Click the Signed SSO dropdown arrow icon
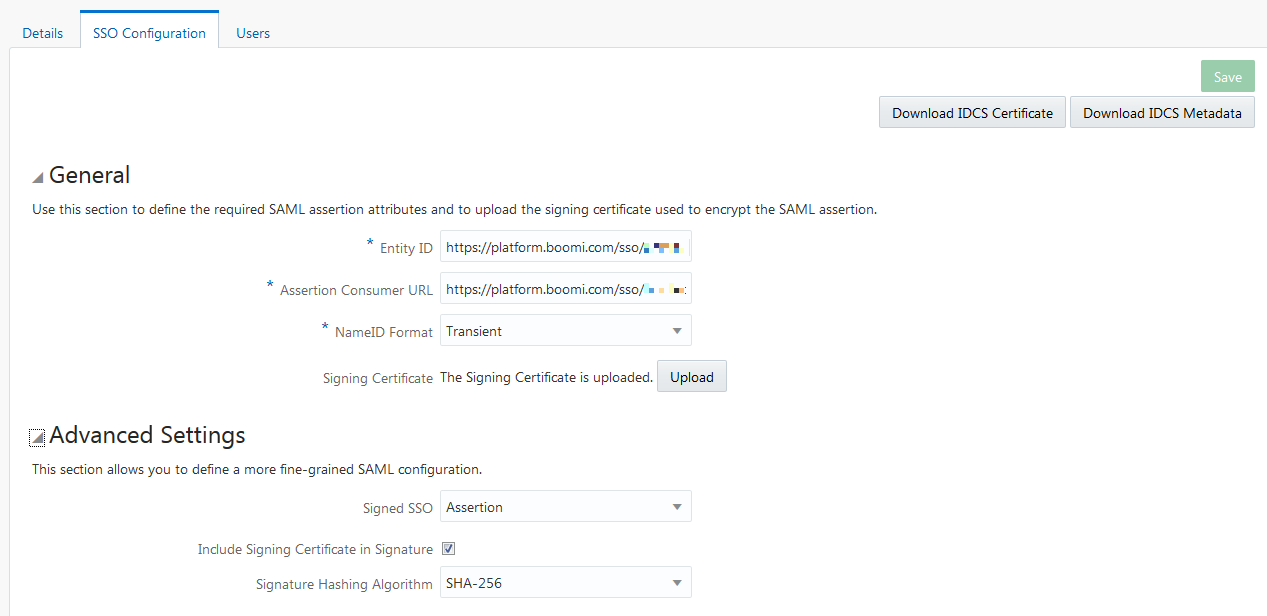Viewport: 1267px width, 616px height. click(677, 506)
